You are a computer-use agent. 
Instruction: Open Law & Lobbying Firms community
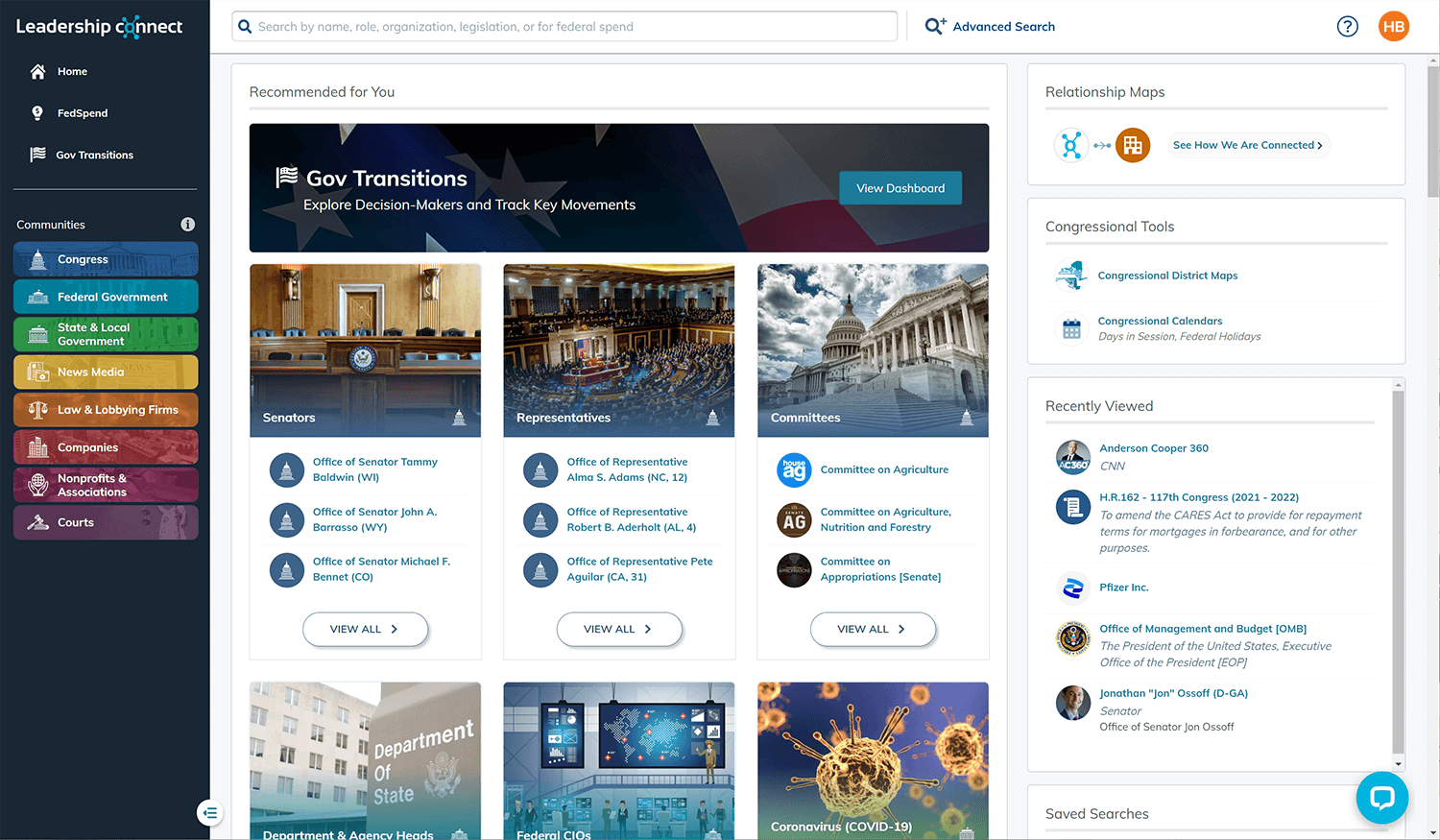click(106, 409)
